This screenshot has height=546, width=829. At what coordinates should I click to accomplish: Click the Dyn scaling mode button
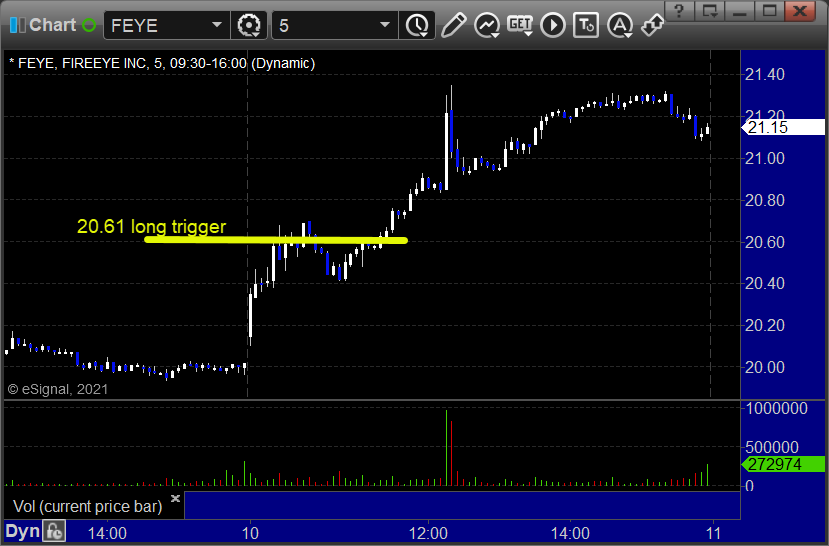(22, 531)
